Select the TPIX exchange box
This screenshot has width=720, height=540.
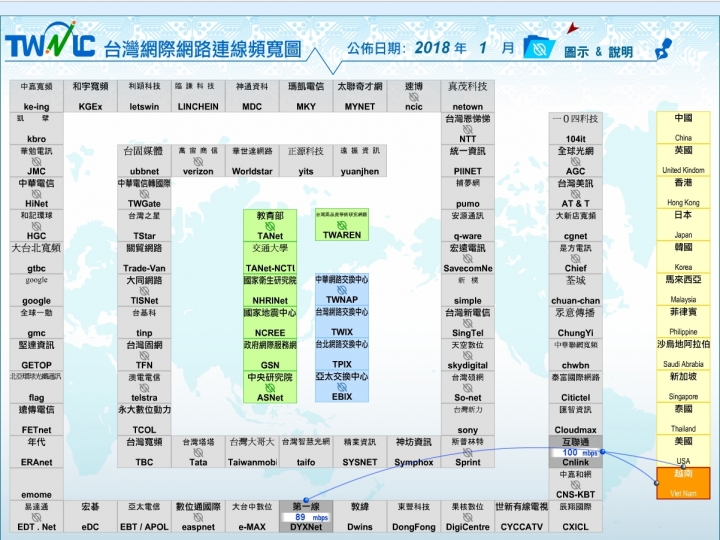342,354
